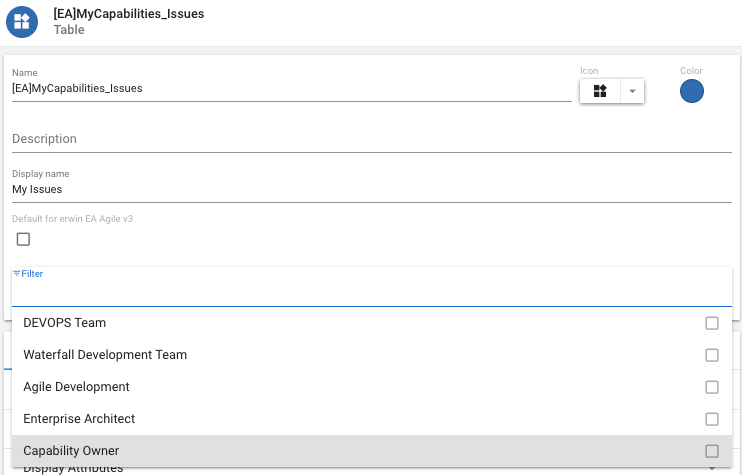Image resolution: width=742 pixels, height=475 pixels.
Task: Open the Icon picker dropdown
Action: [x=632, y=91]
